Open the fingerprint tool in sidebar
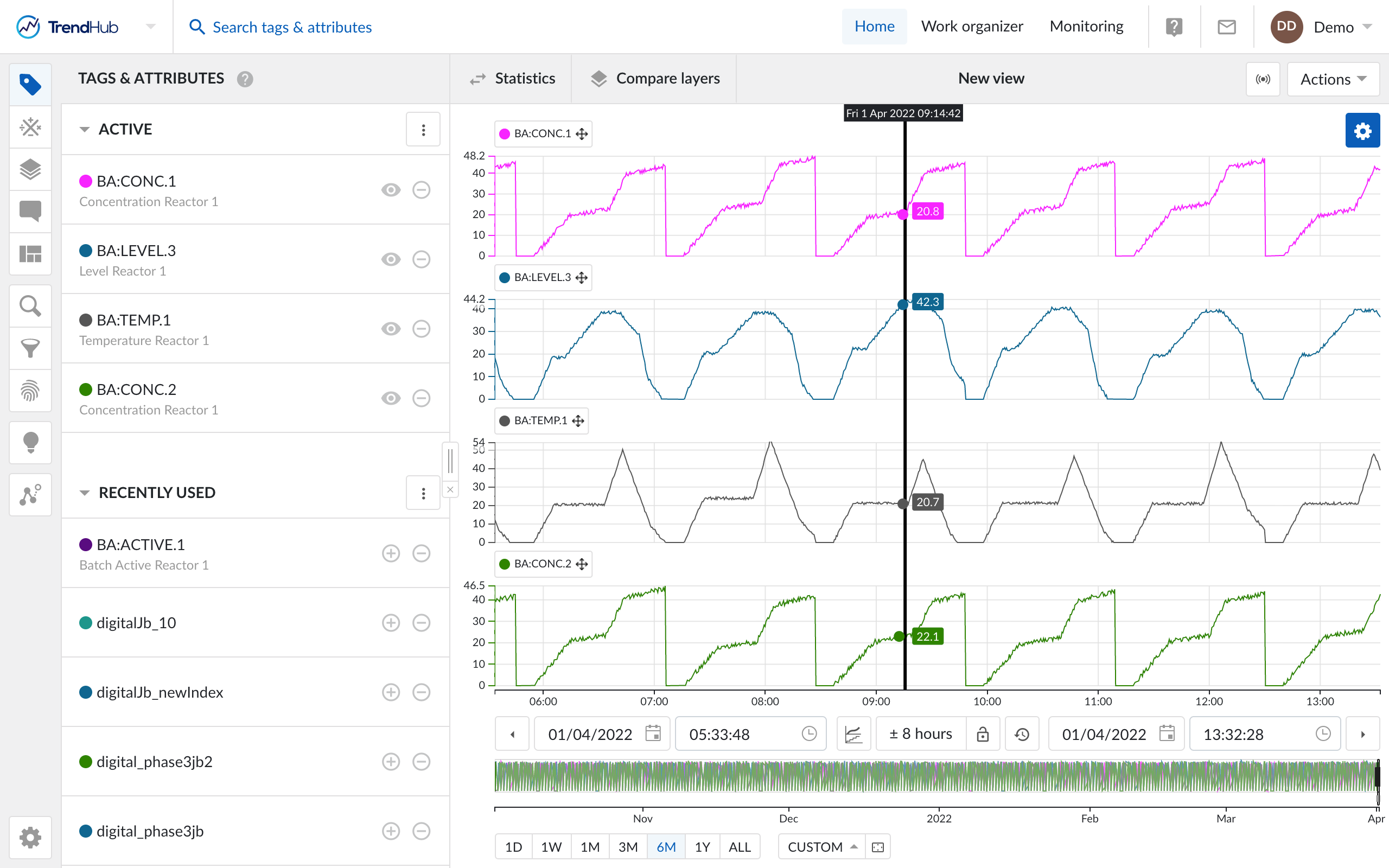 [x=30, y=391]
